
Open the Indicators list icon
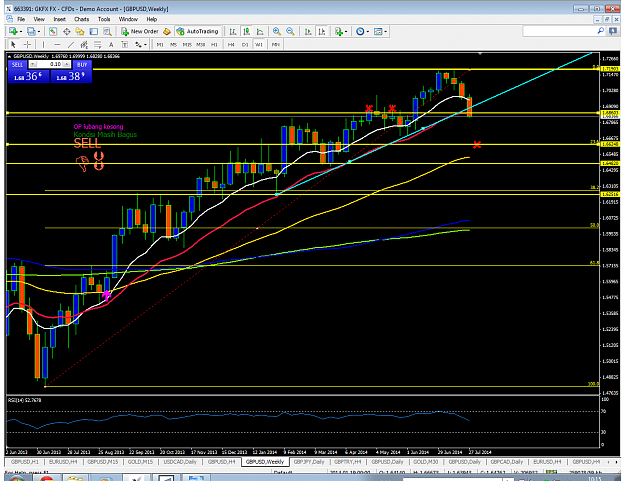coord(339,31)
